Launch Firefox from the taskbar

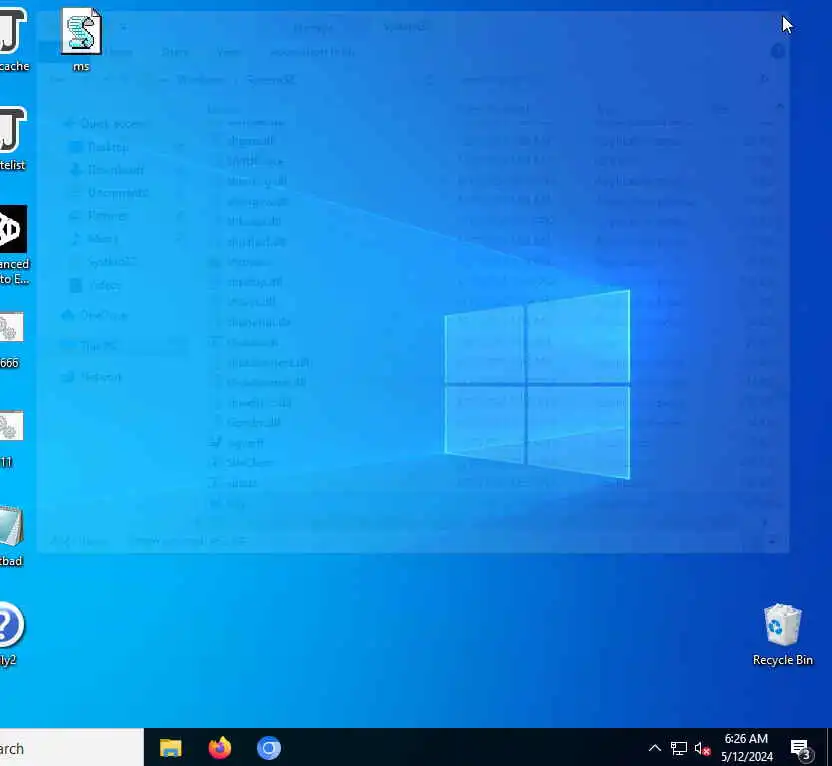220,748
